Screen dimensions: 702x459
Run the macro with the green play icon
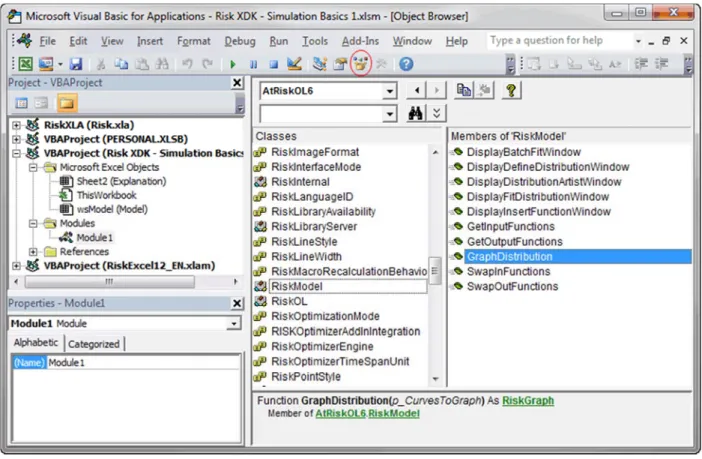pyautogui.click(x=233, y=64)
